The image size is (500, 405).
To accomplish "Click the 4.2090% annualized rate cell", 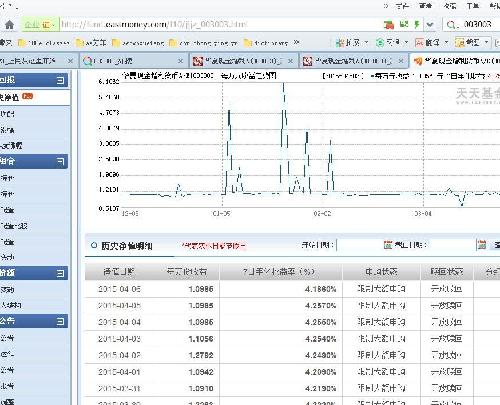I will [320, 372].
